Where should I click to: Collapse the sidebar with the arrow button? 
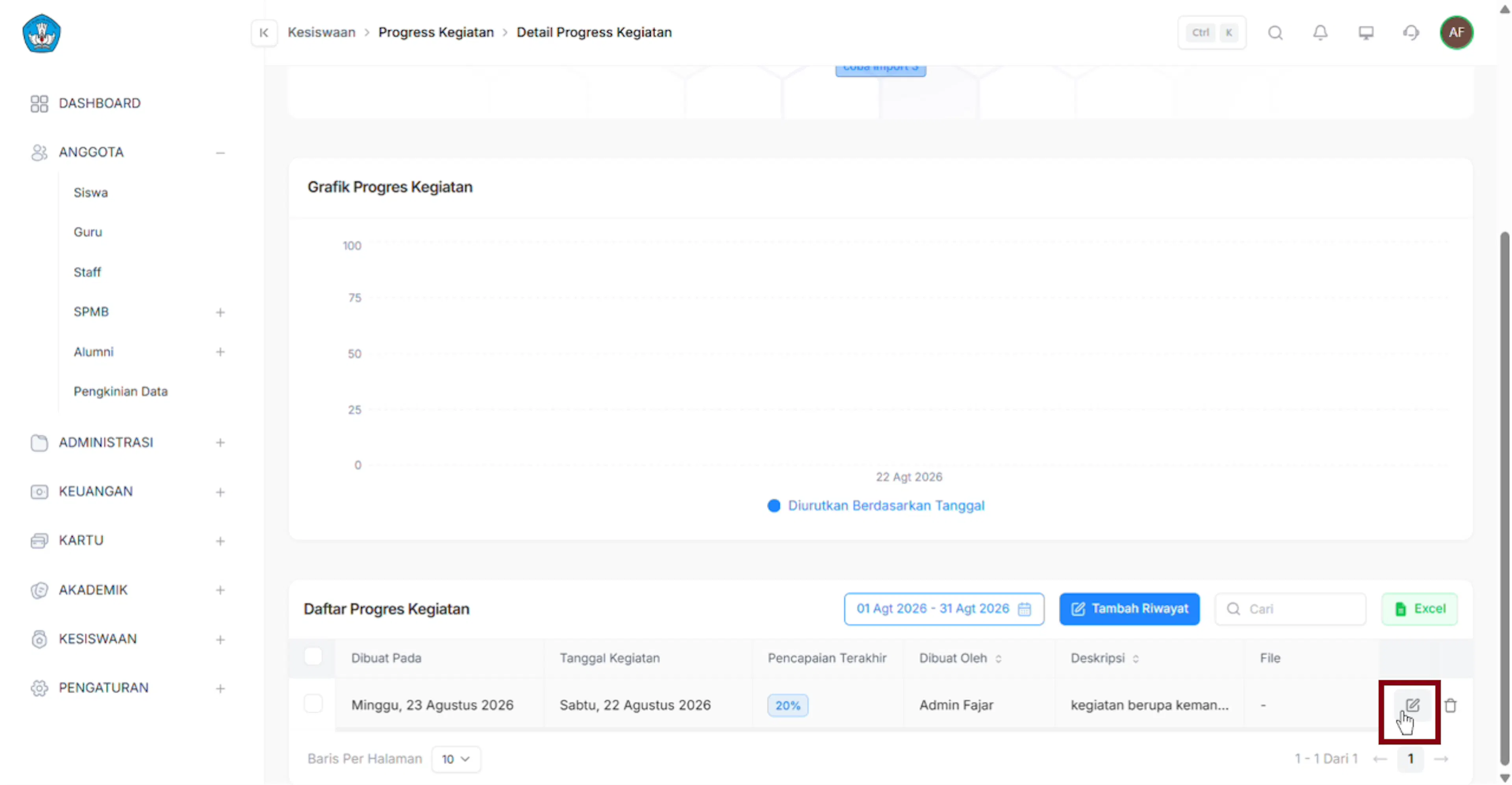point(264,32)
